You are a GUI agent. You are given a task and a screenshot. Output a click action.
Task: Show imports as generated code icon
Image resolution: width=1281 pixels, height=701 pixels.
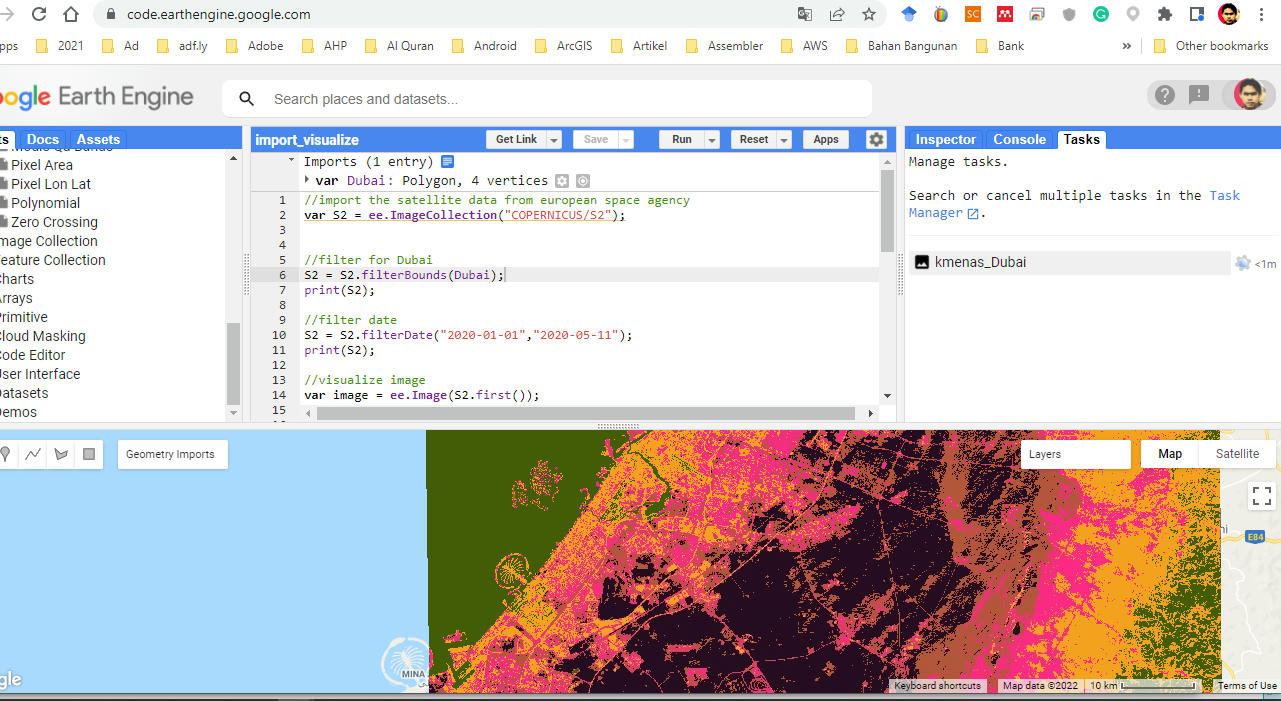pos(448,161)
